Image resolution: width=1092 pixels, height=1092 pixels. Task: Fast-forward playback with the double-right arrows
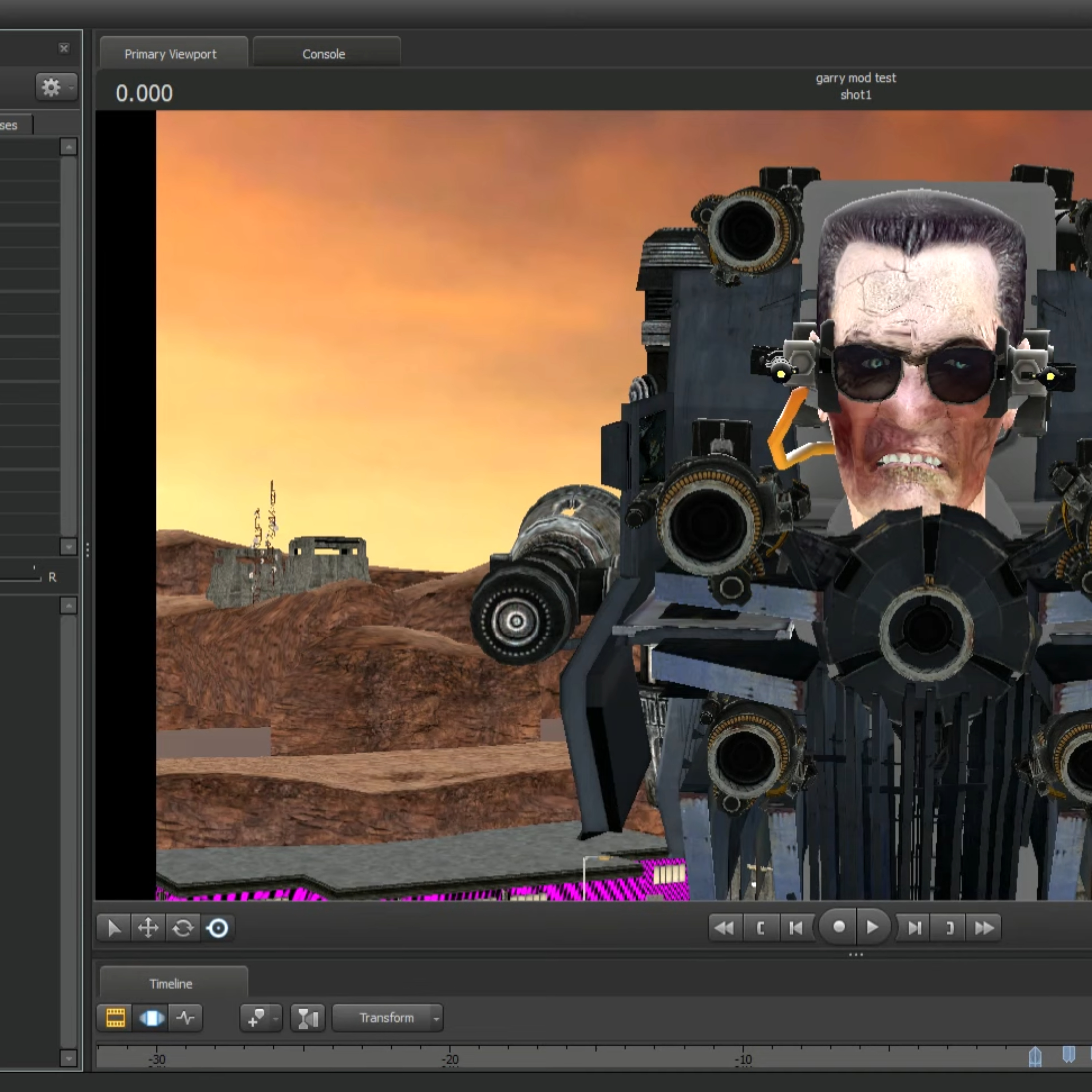coord(984,927)
